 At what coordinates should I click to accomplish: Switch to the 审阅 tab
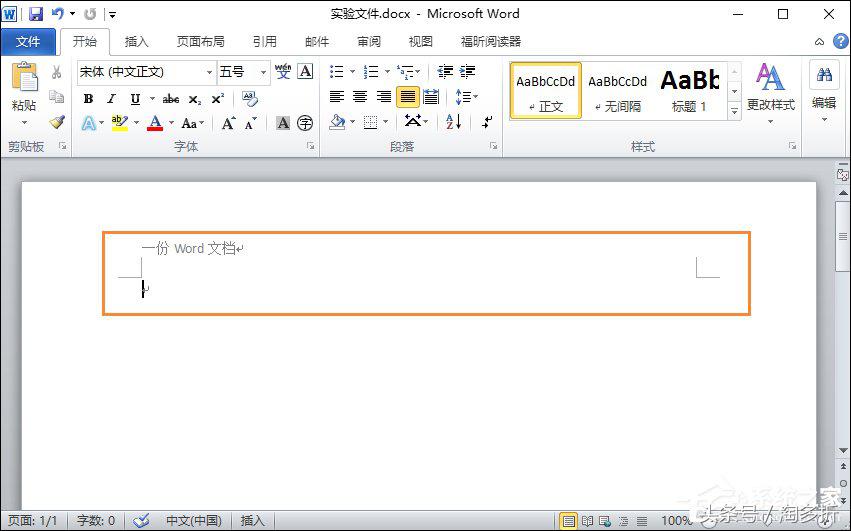pos(369,42)
